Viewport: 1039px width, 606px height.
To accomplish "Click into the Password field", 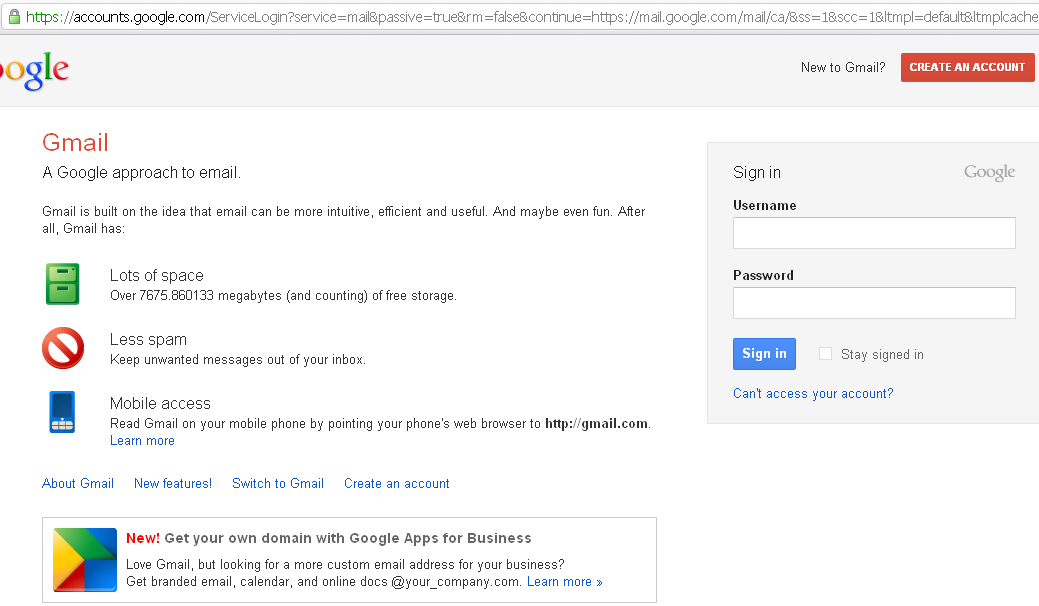I will click(873, 303).
